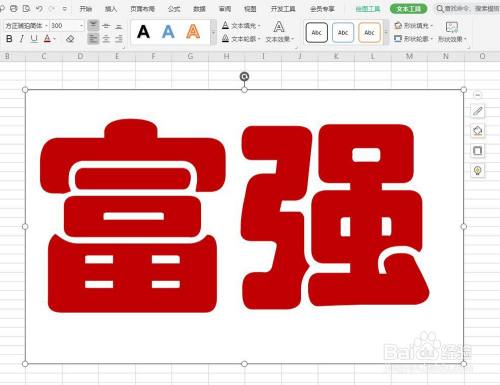The height and width of the screenshot is (385, 500).
Task: Open the 形状填充 shape fill menu
Action: coord(413,25)
